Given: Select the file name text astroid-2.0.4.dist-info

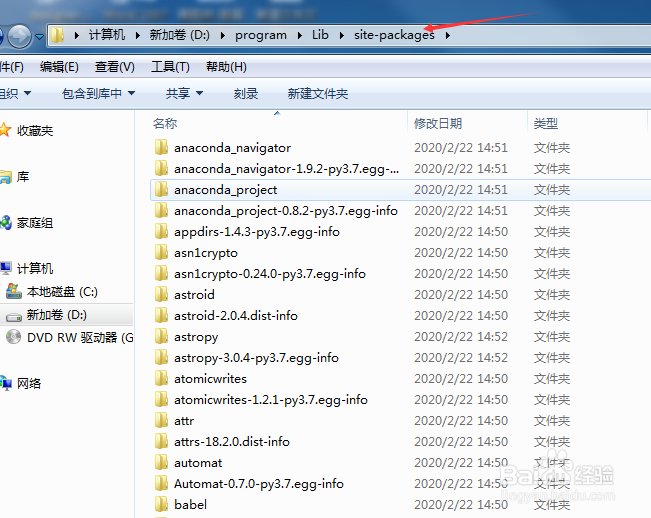Looking at the screenshot, I should tap(236, 316).
